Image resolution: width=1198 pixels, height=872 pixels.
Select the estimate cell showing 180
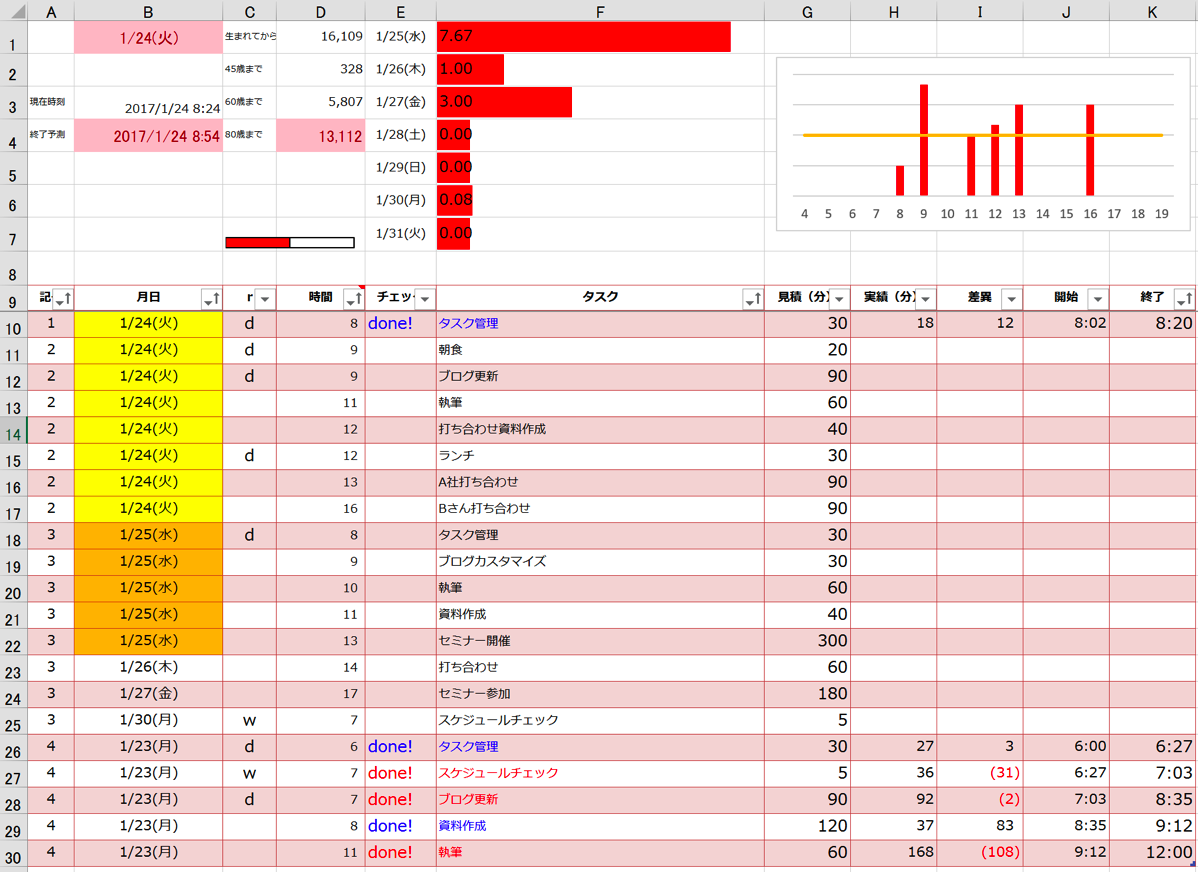[808, 695]
